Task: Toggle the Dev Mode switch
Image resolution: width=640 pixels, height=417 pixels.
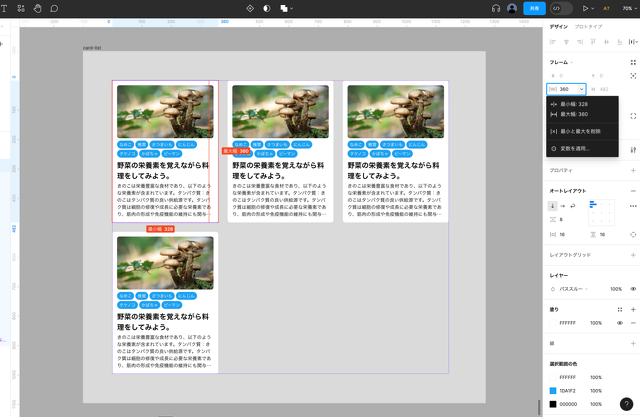Action: pos(560,8)
